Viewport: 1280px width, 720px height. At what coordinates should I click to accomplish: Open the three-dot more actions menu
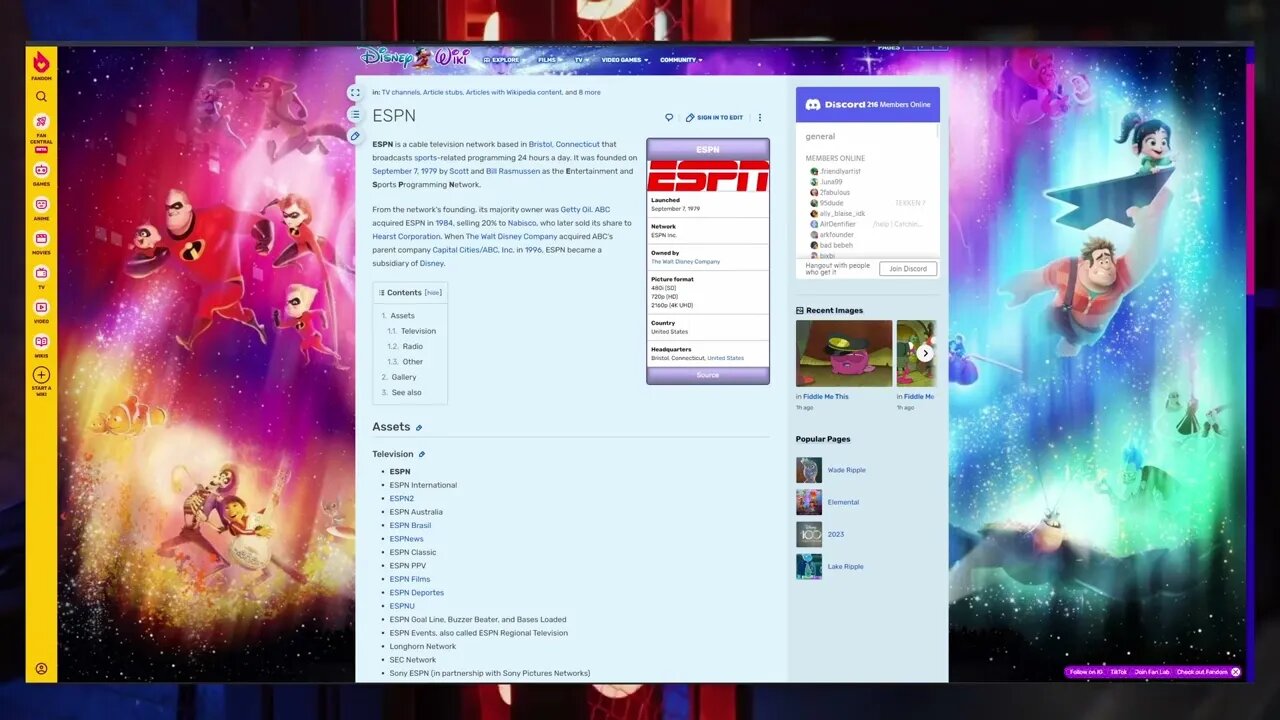point(759,117)
